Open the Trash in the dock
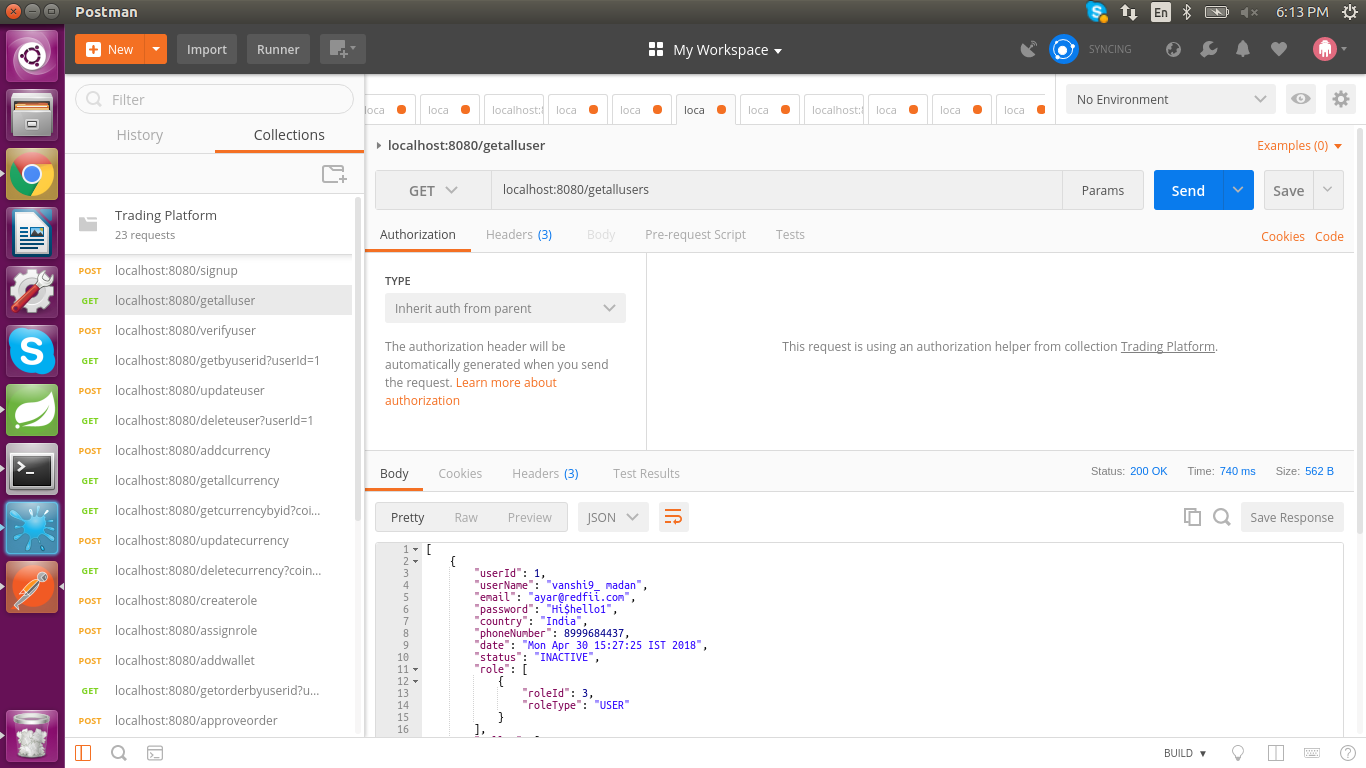The height and width of the screenshot is (768, 1366). point(32,735)
